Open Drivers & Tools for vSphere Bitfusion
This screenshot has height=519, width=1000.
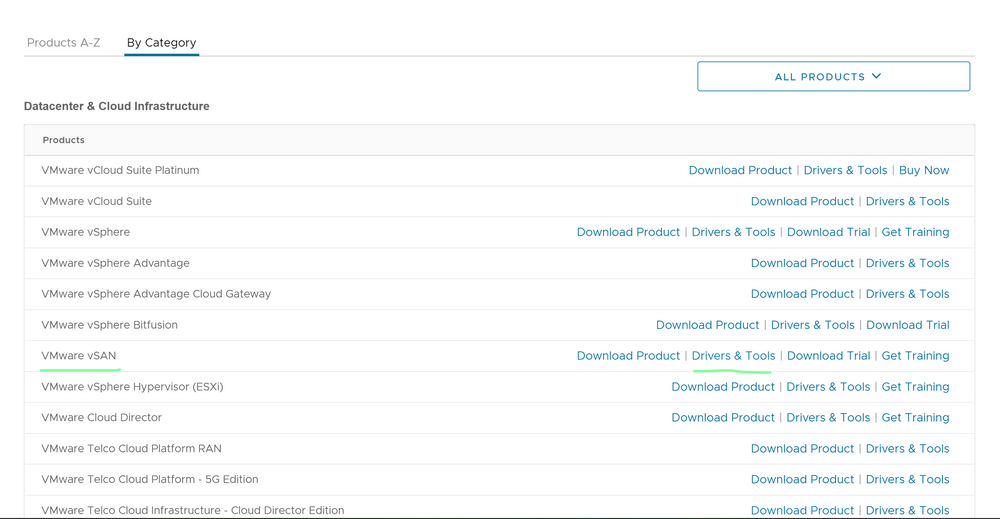(812, 325)
